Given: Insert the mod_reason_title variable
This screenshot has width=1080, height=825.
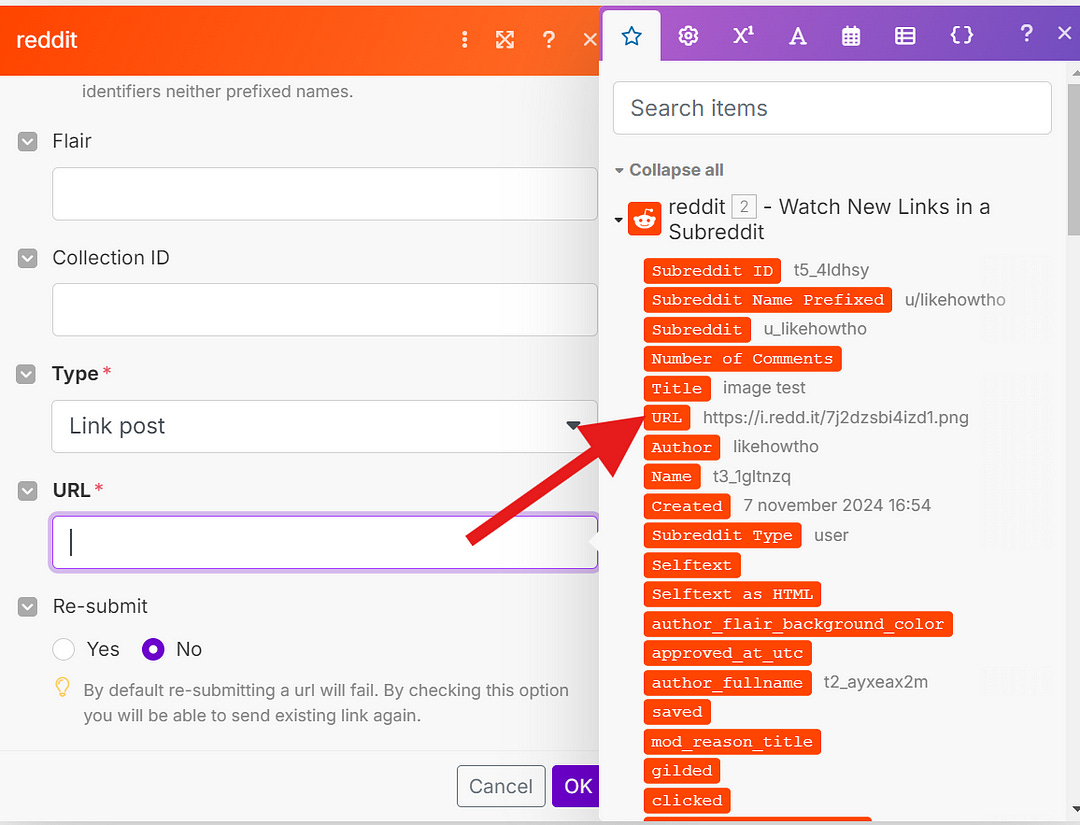Looking at the screenshot, I should pyautogui.click(x=732, y=742).
